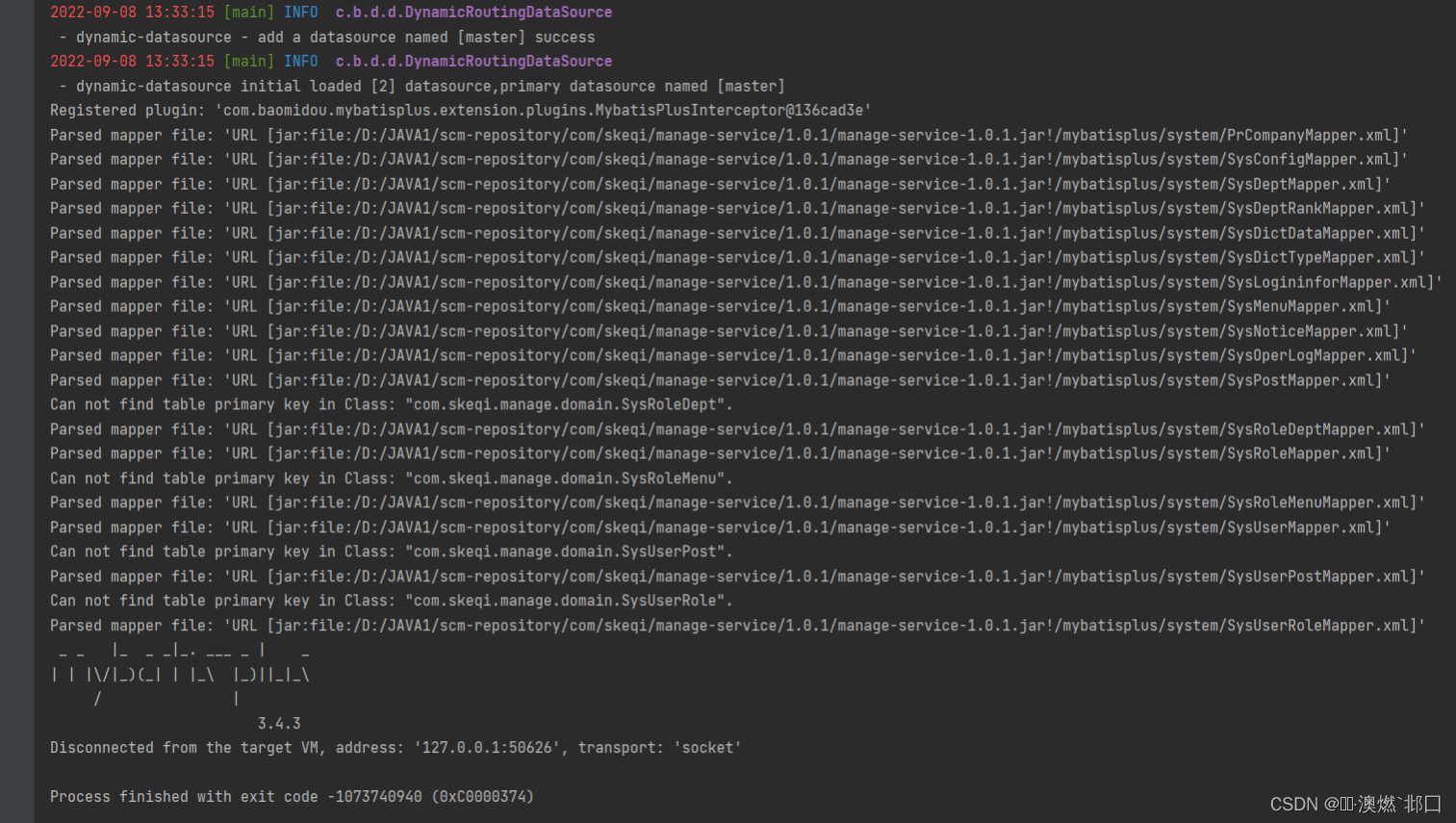
Task: Click the Process finished exit code line
Action: click(x=289, y=796)
